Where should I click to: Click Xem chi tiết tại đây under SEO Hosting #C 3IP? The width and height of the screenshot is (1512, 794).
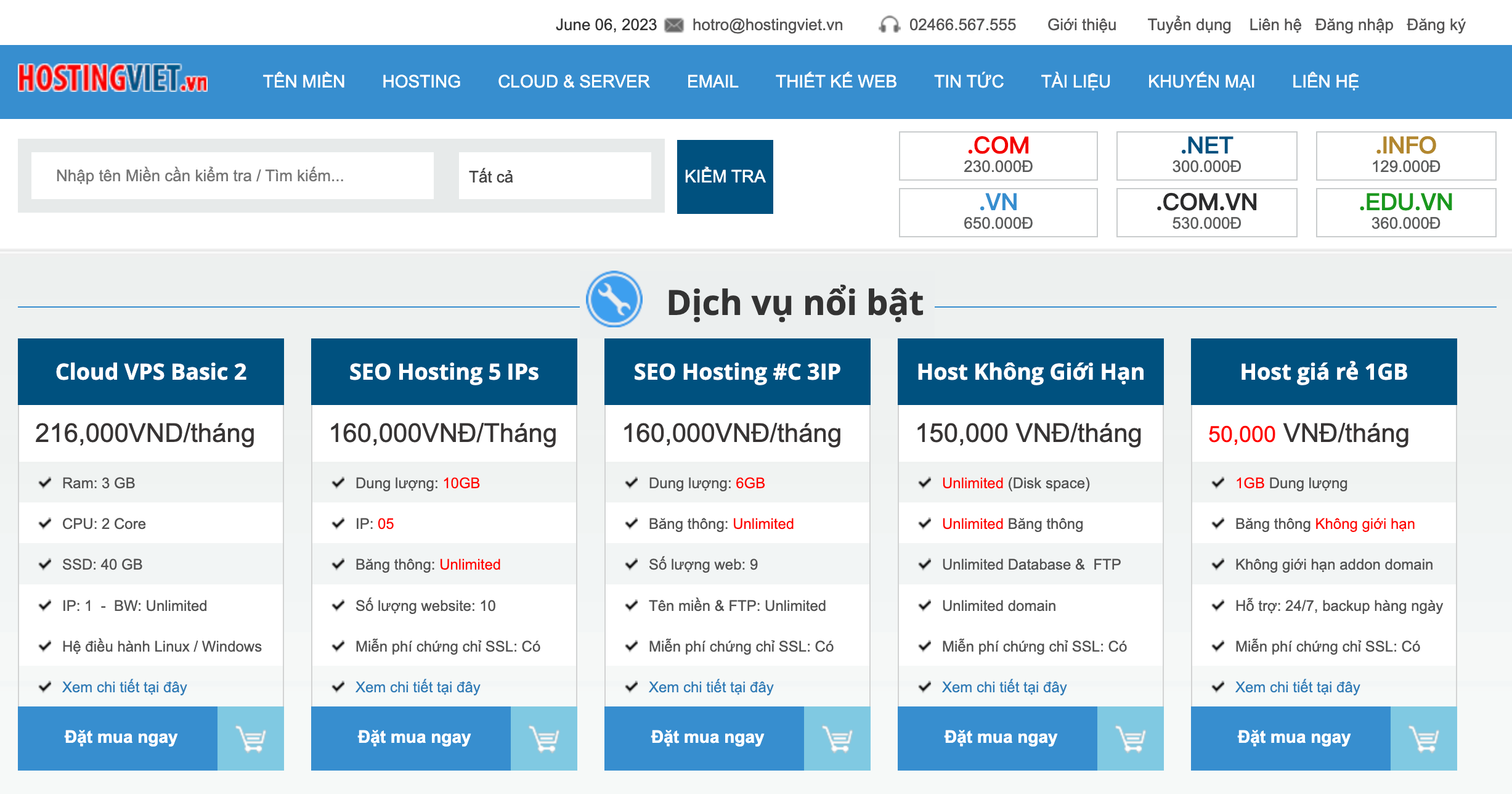[710, 687]
